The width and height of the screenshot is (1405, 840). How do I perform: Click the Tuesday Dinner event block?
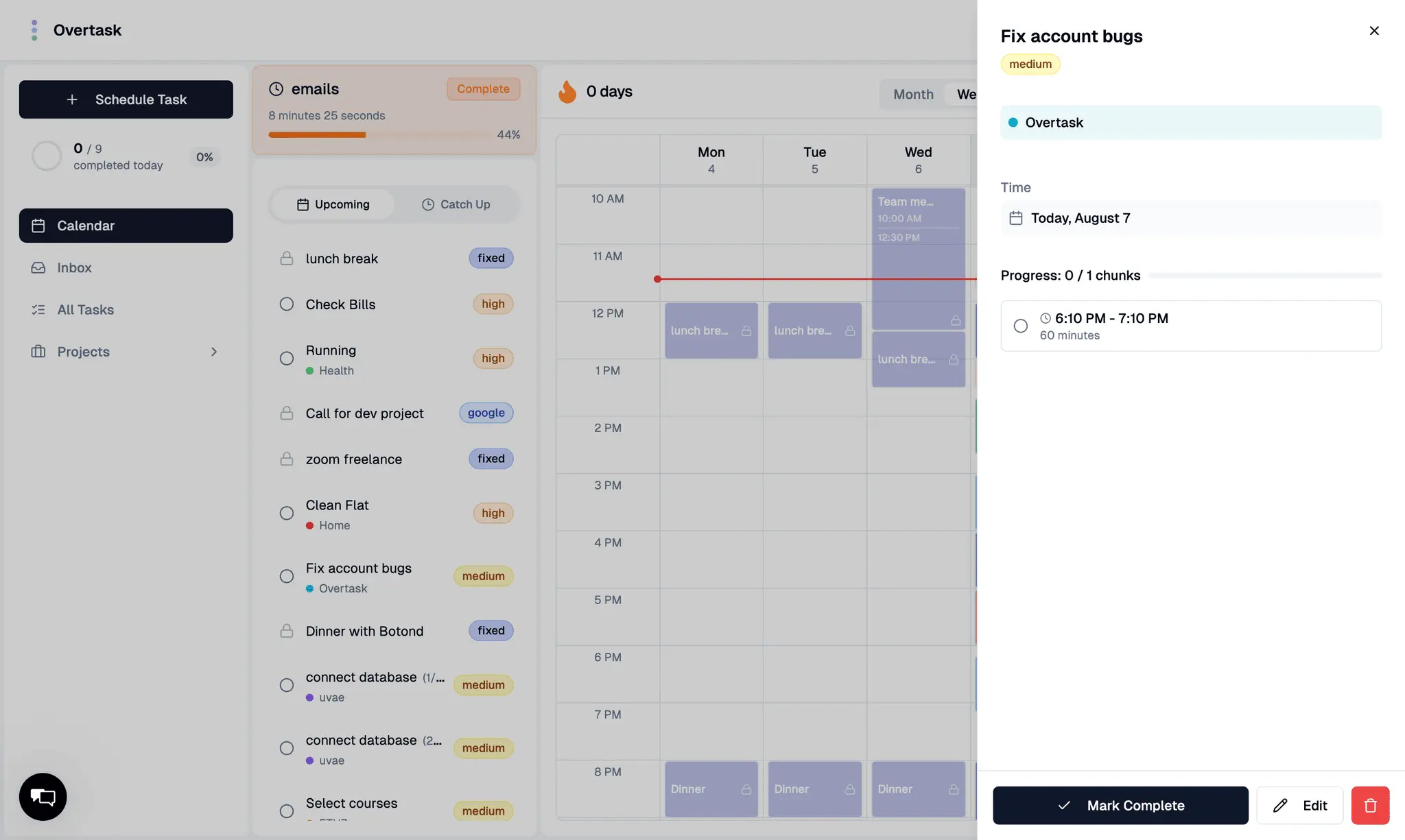[815, 789]
